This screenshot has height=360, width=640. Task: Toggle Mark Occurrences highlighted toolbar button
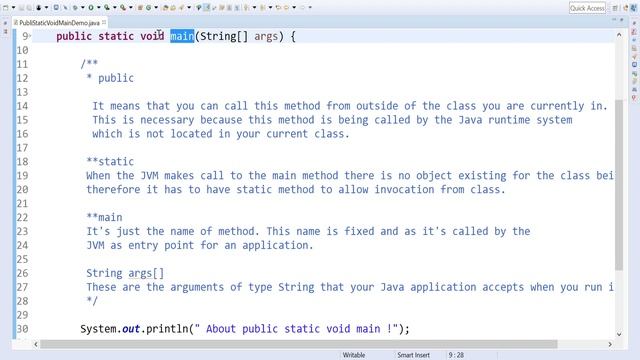point(207,8)
